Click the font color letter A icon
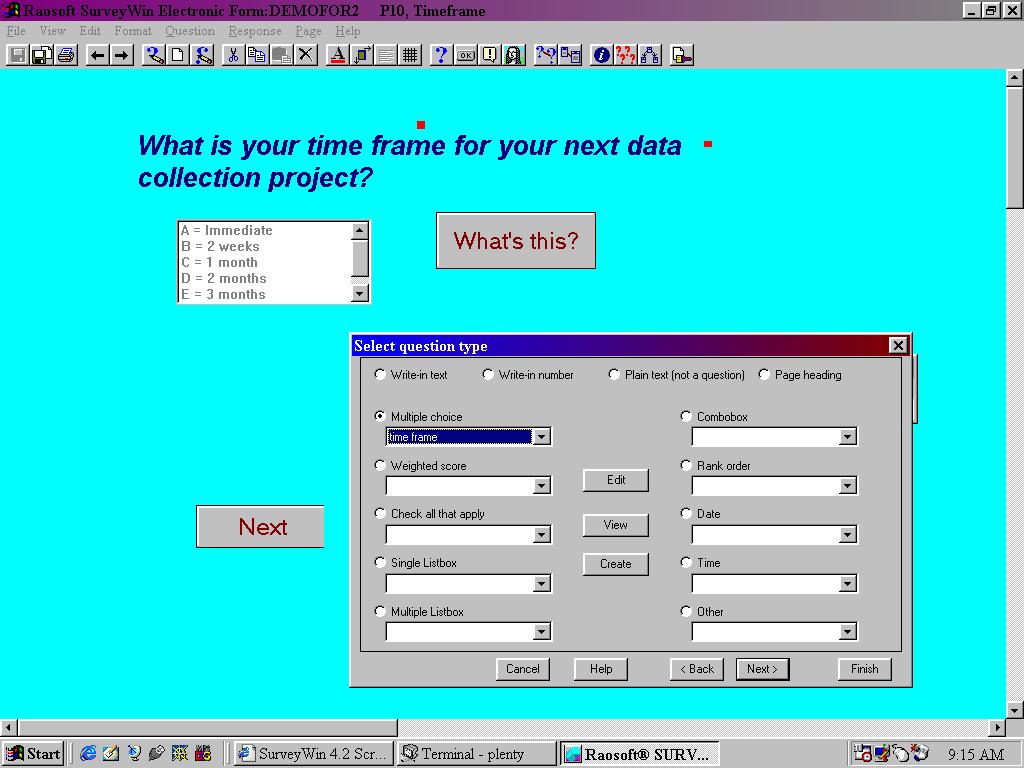The width and height of the screenshot is (1024, 768). point(337,55)
